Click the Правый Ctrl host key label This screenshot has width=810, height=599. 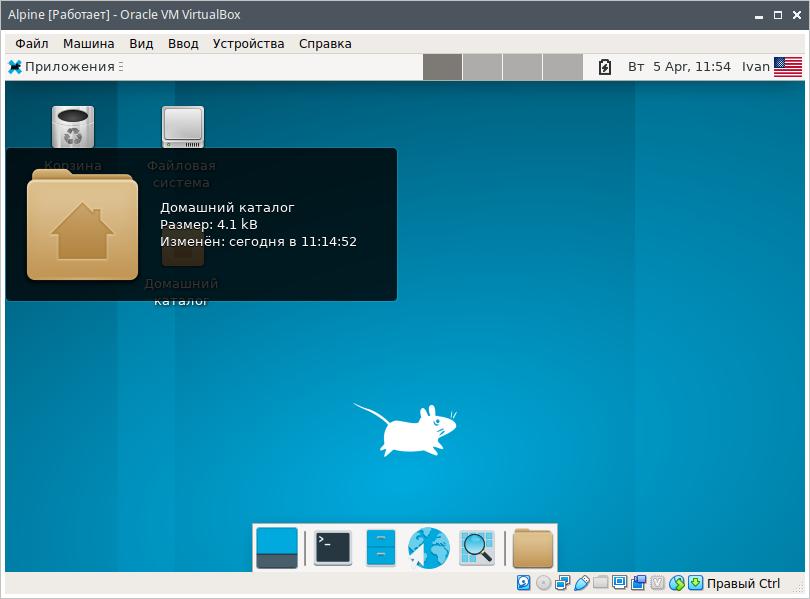click(x=743, y=584)
